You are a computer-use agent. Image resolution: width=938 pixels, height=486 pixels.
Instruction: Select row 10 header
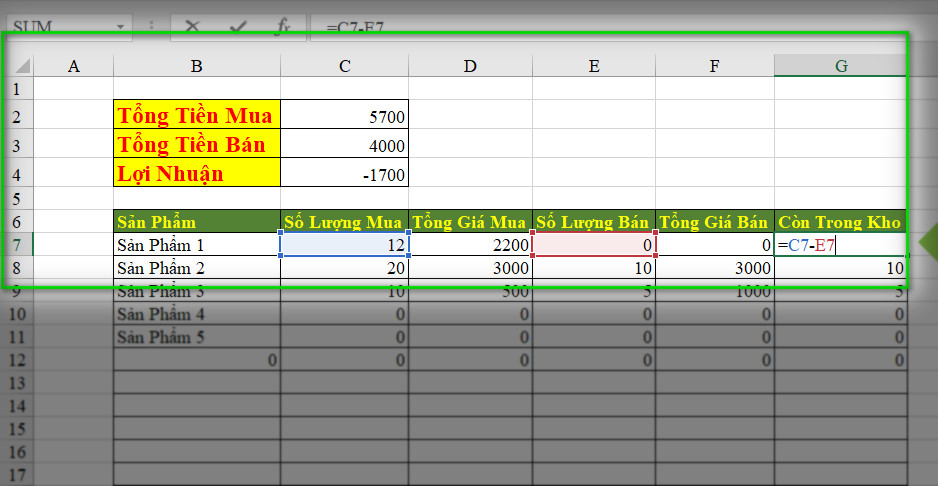click(x=17, y=314)
